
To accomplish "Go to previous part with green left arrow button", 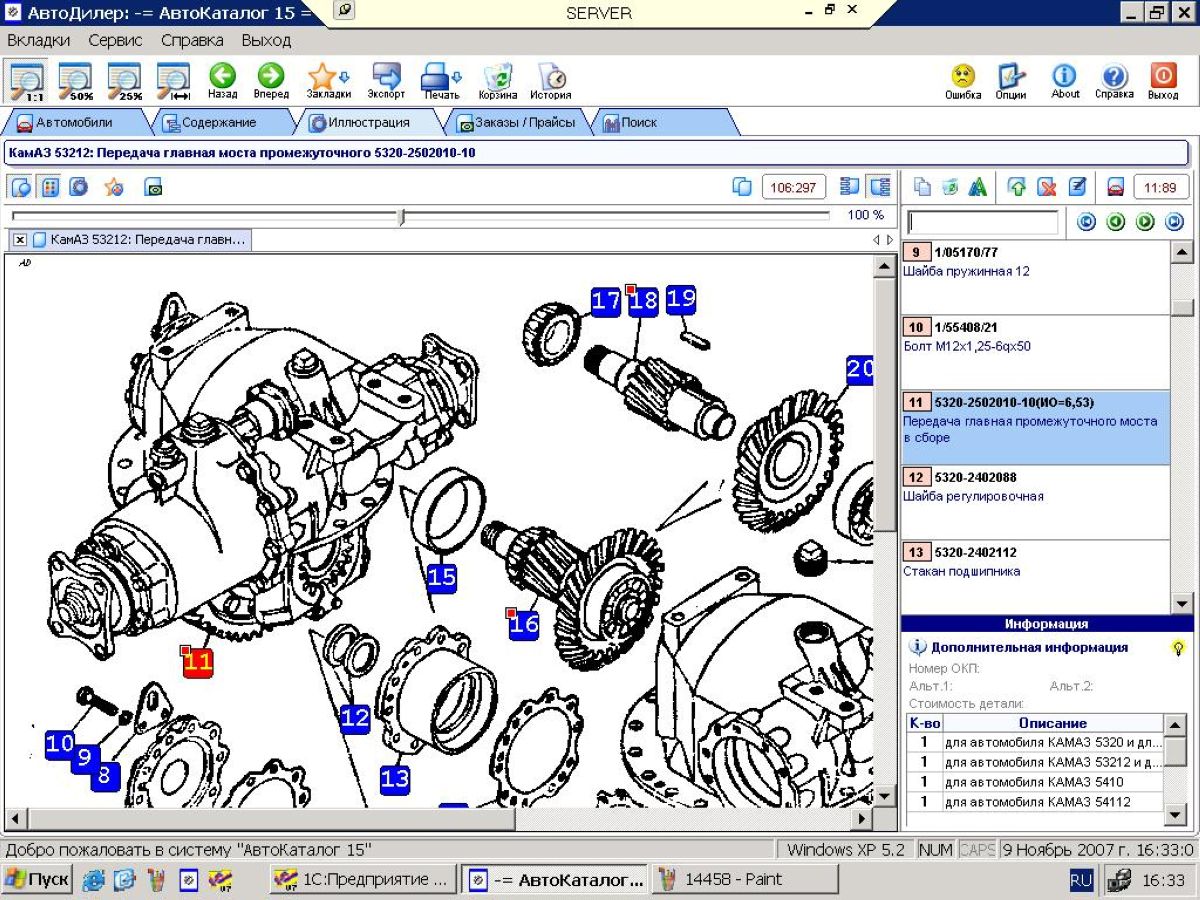I will pos(1116,222).
